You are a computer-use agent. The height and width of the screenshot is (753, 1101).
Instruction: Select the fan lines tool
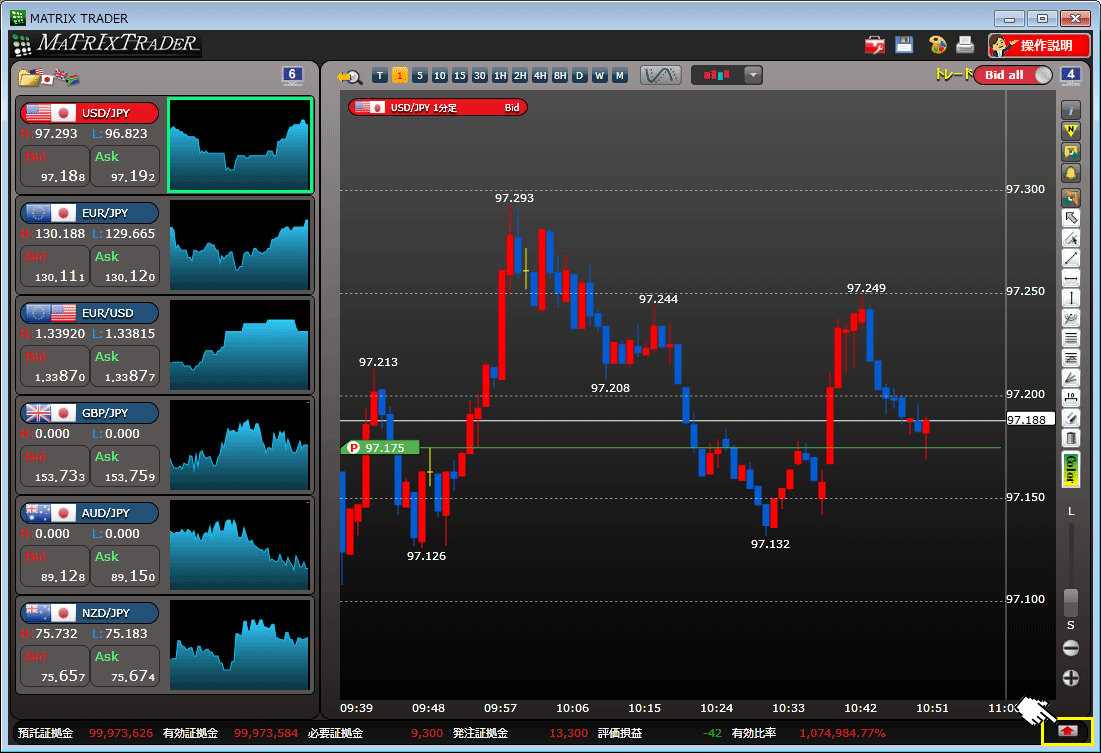pos(1070,378)
